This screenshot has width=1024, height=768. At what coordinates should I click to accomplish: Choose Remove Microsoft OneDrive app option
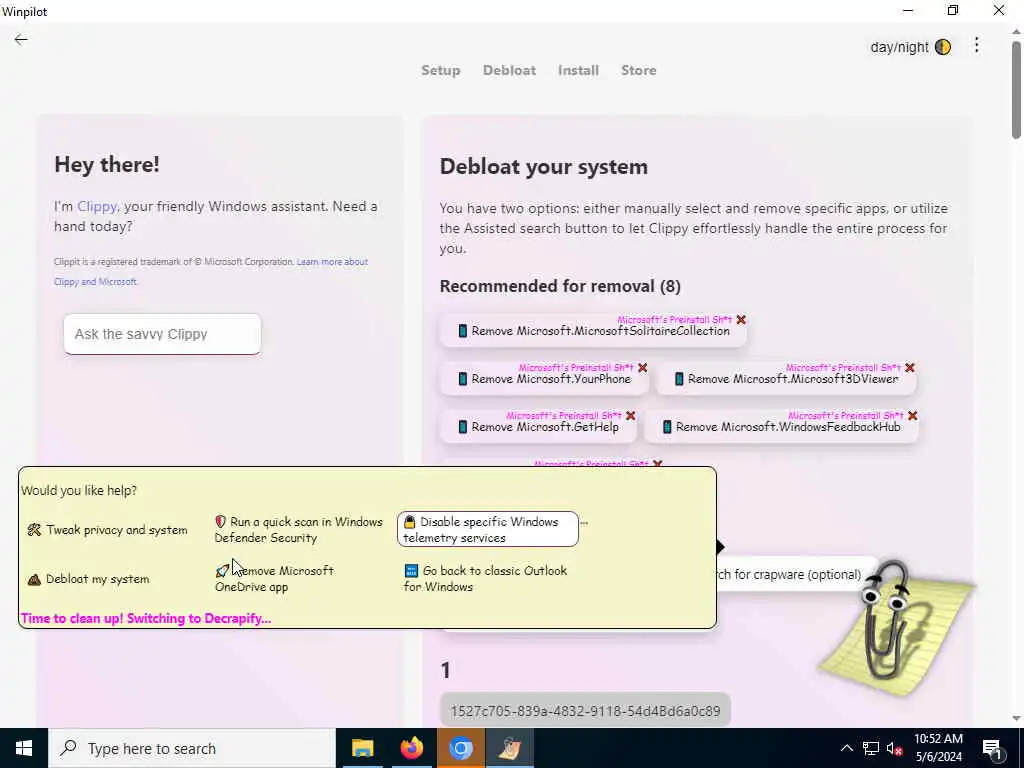tap(274, 579)
